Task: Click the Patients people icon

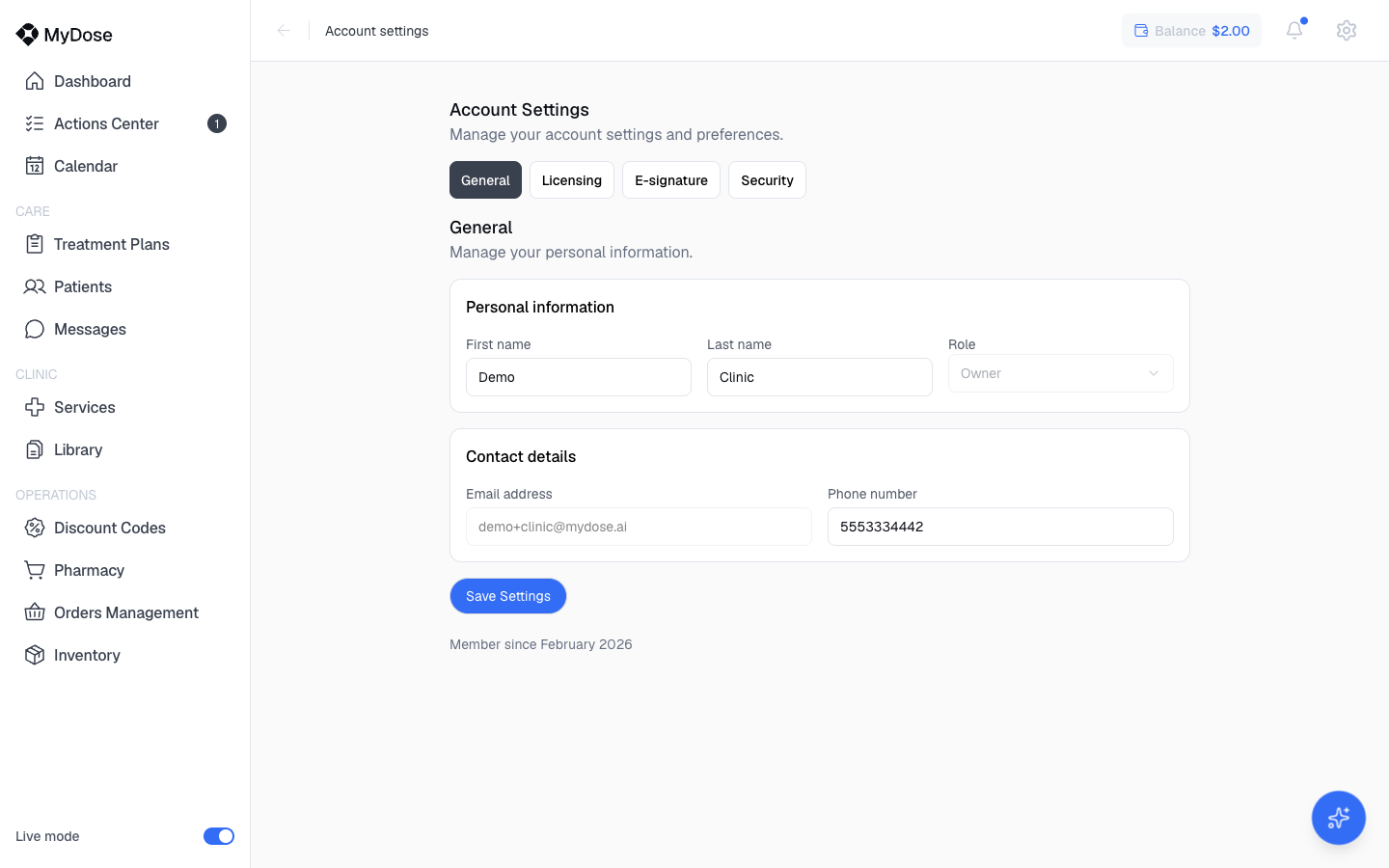Action: click(x=35, y=286)
